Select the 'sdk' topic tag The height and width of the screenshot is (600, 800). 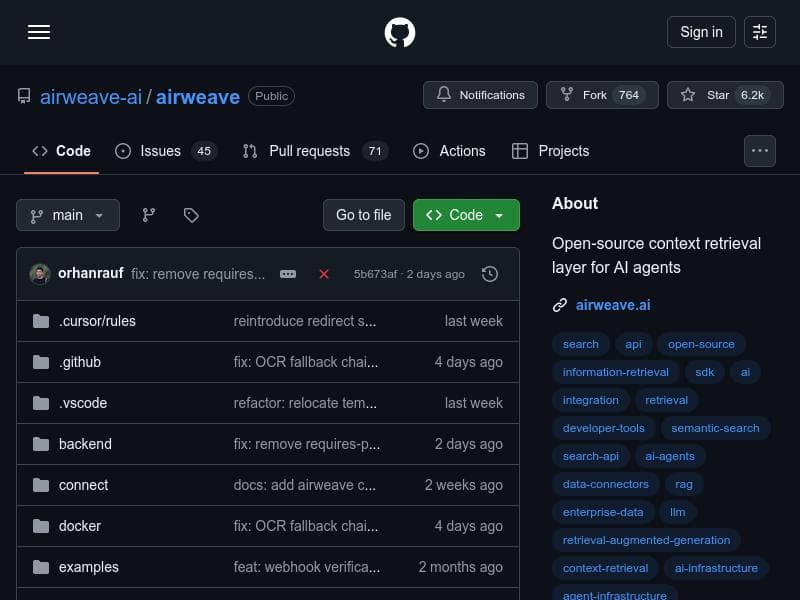(x=705, y=372)
